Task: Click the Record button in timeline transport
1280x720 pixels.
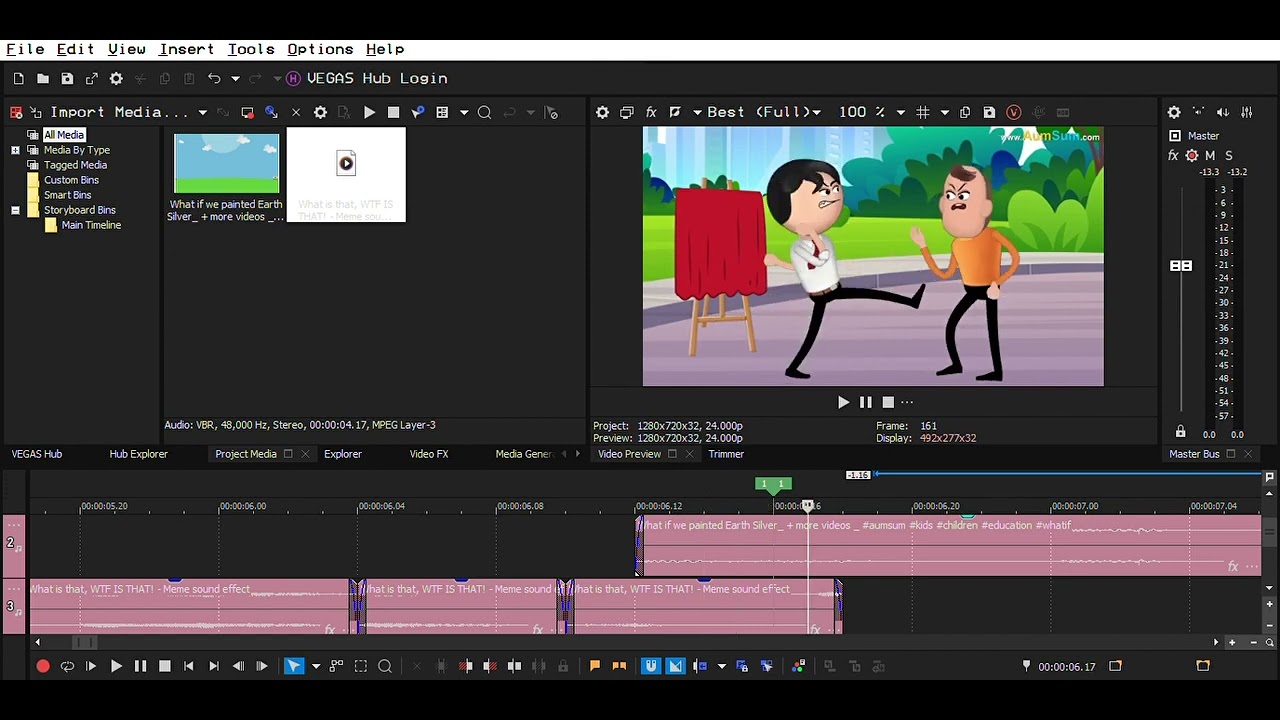Action: (x=43, y=666)
